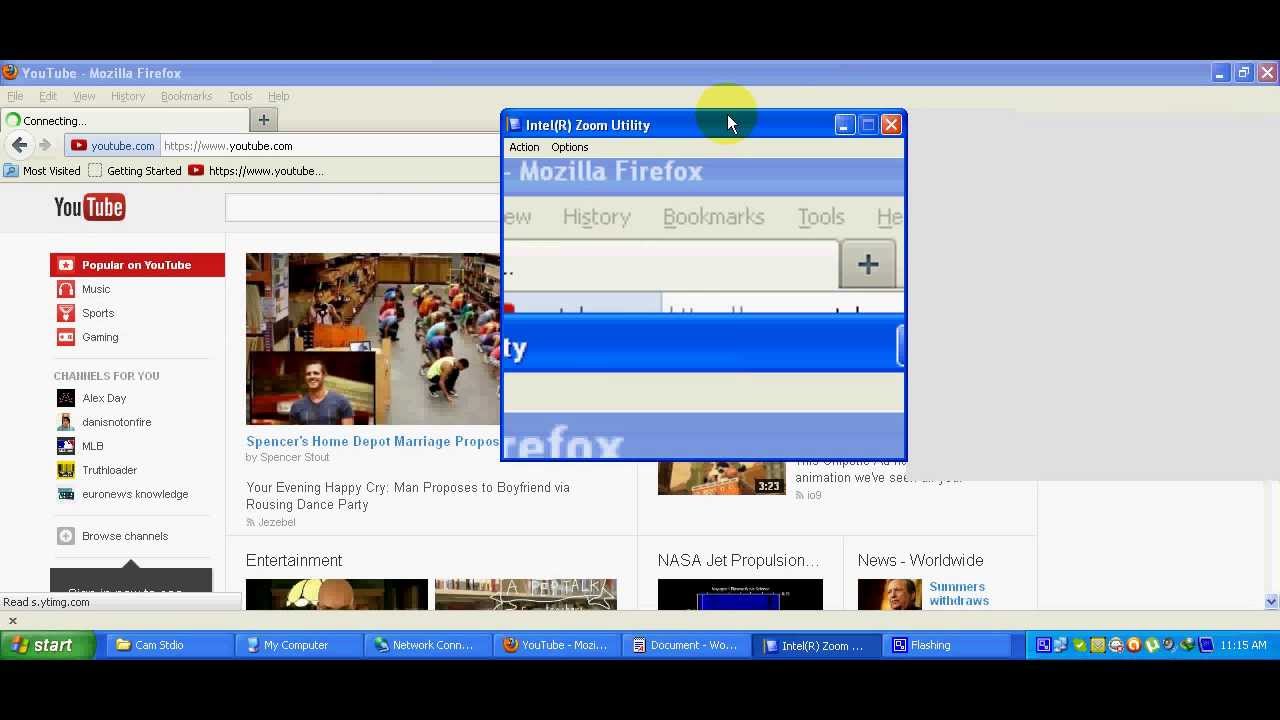Image resolution: width=1280 pixels, height=720 pixels.
Task: Click the page scrollbar down arrow
Action: pos(1271,602)
